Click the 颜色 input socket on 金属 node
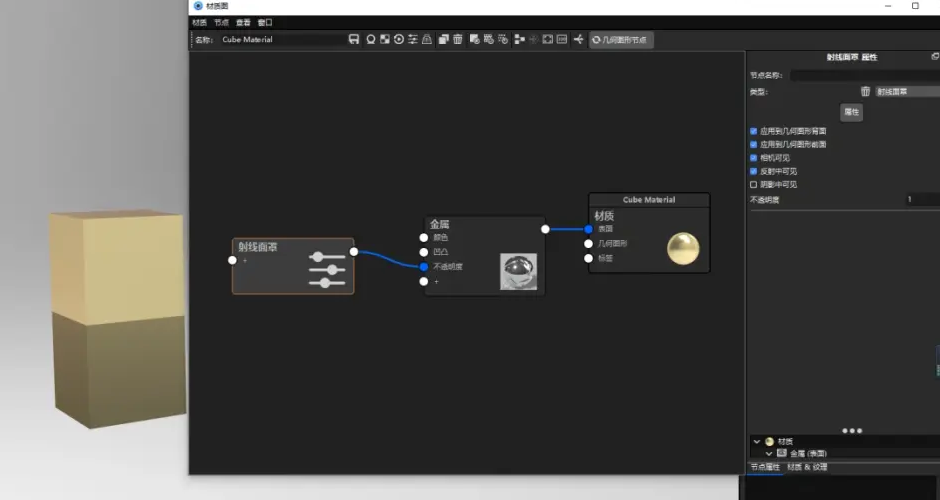The width and height of the screenshot is (940, 500). click(x=424, y=238)
